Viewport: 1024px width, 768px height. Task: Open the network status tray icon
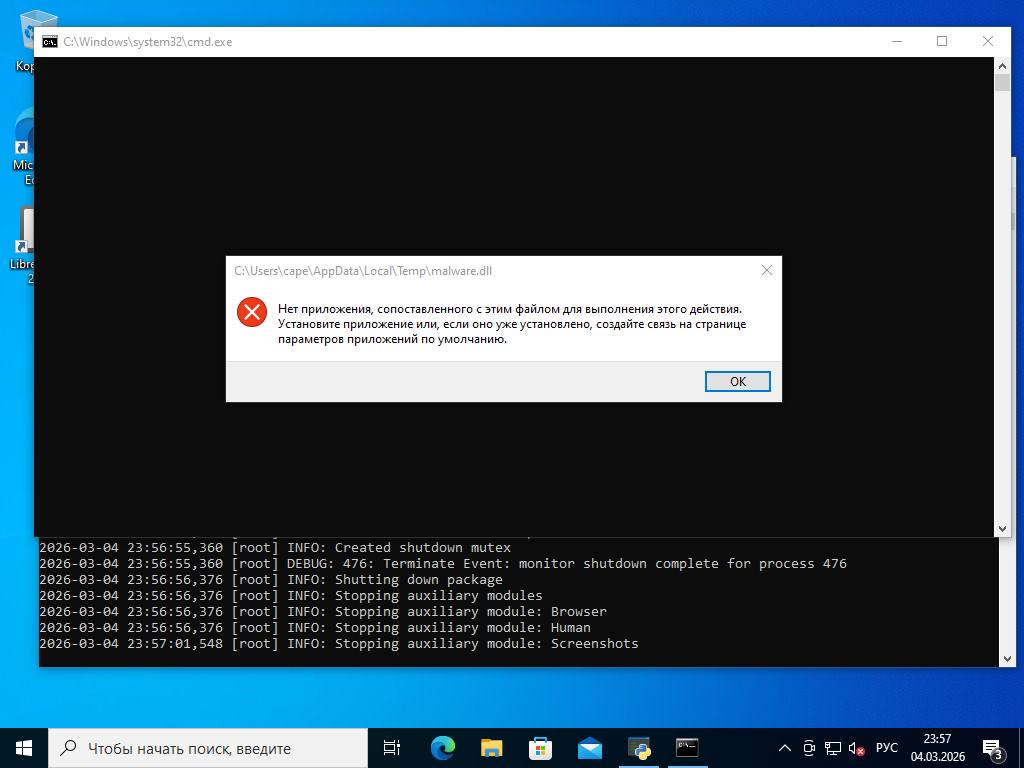click(x=832, y=748)
